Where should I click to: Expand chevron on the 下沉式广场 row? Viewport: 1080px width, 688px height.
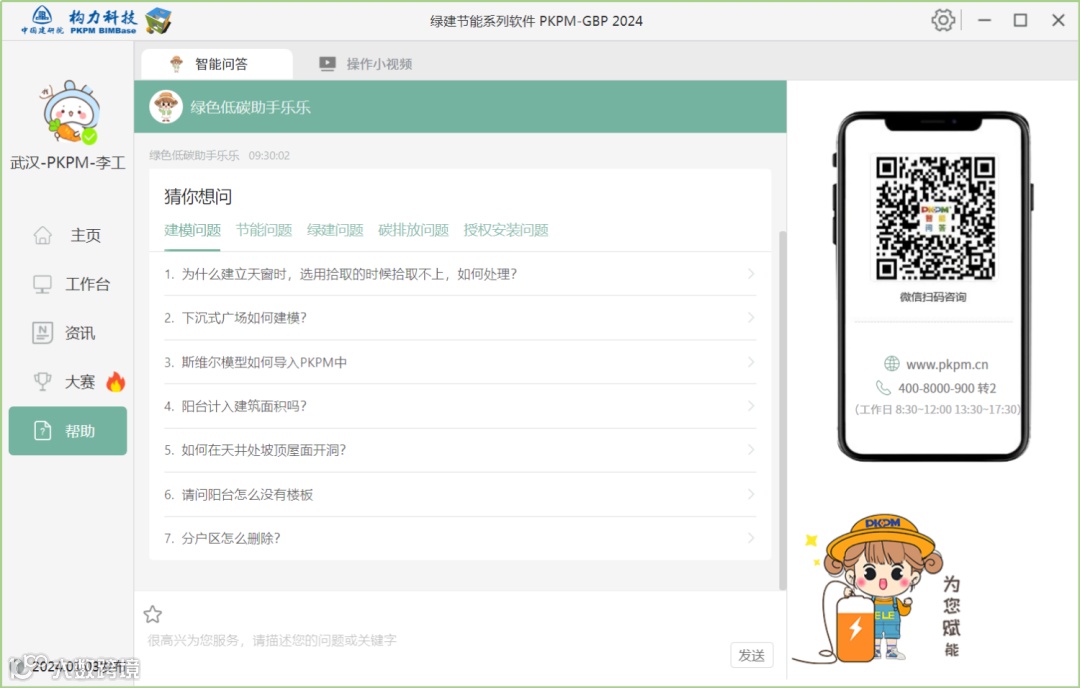coord(751,318)
